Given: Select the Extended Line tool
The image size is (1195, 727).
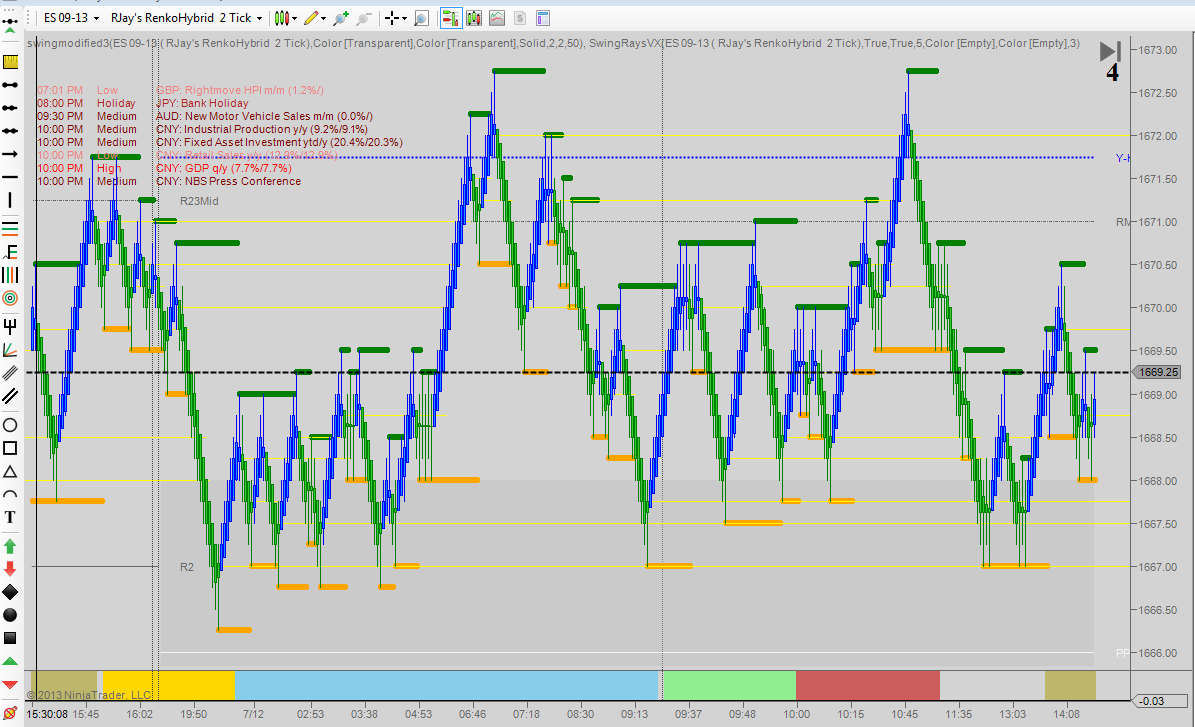Looking at the screenshot, I should click(x=10, y=131).
